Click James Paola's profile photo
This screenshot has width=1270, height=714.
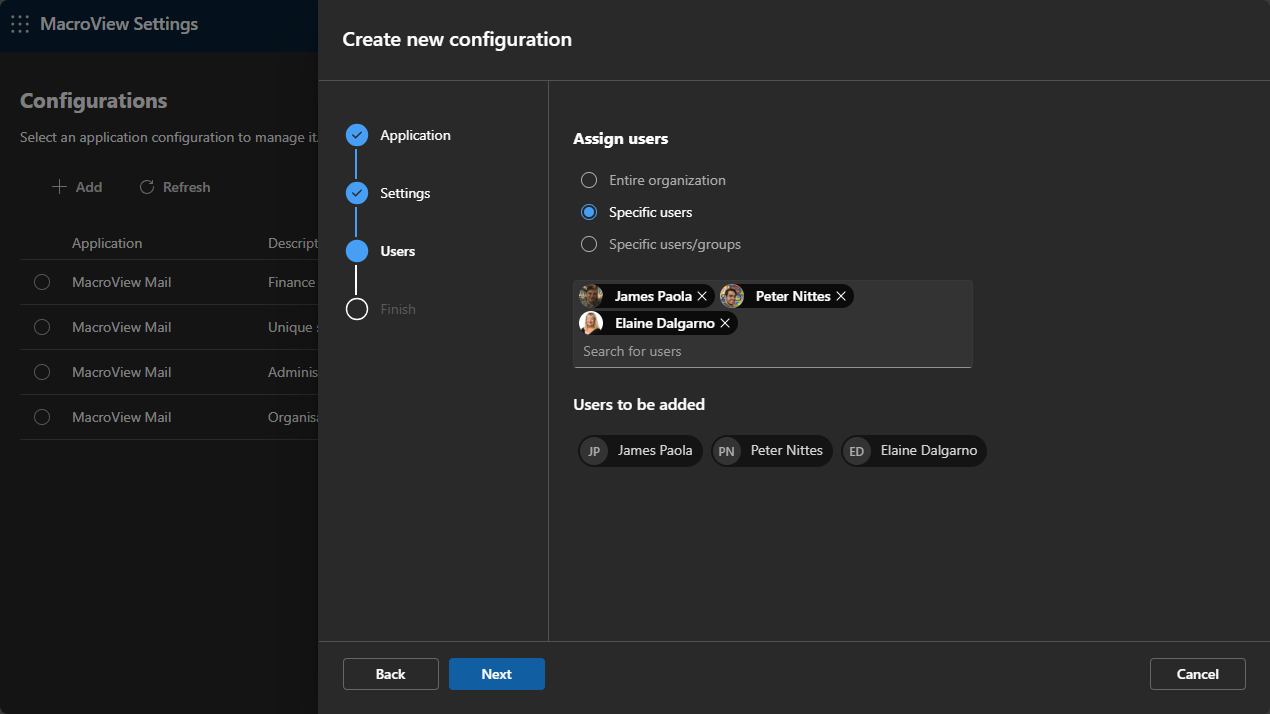click(591, 296)
